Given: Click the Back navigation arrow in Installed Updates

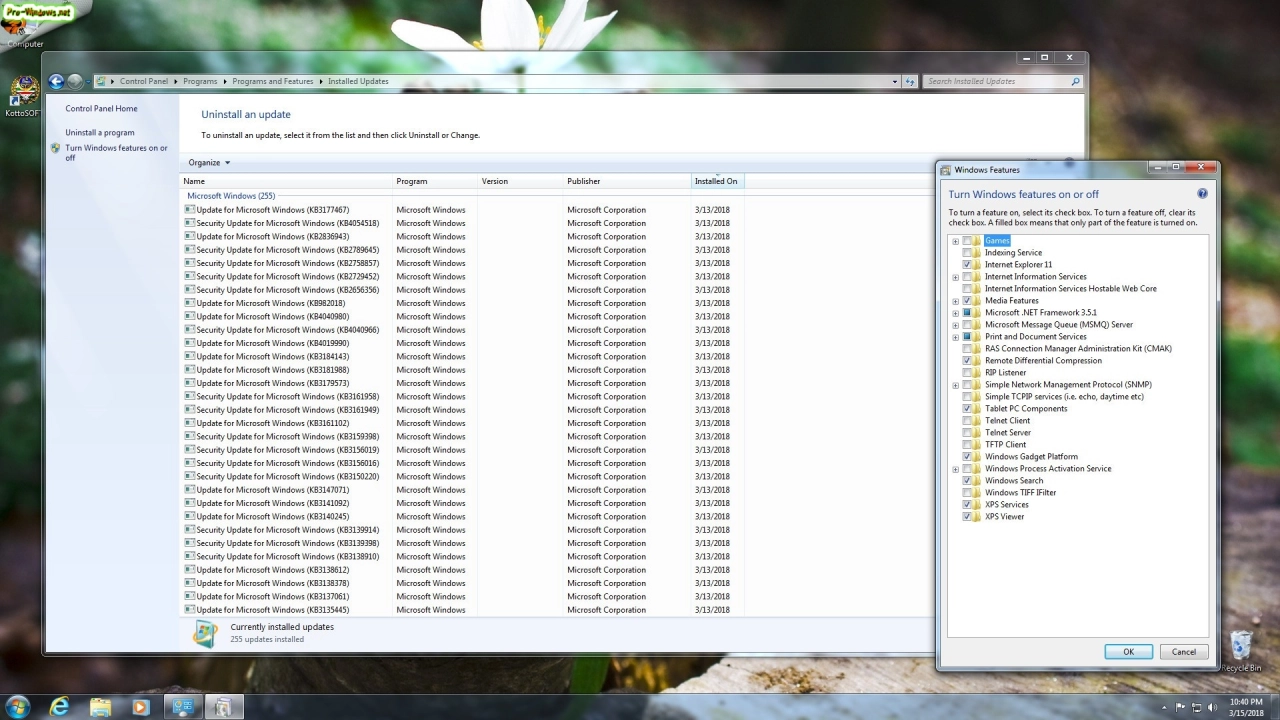Looking at the screenshot, I should click(57, 81).
